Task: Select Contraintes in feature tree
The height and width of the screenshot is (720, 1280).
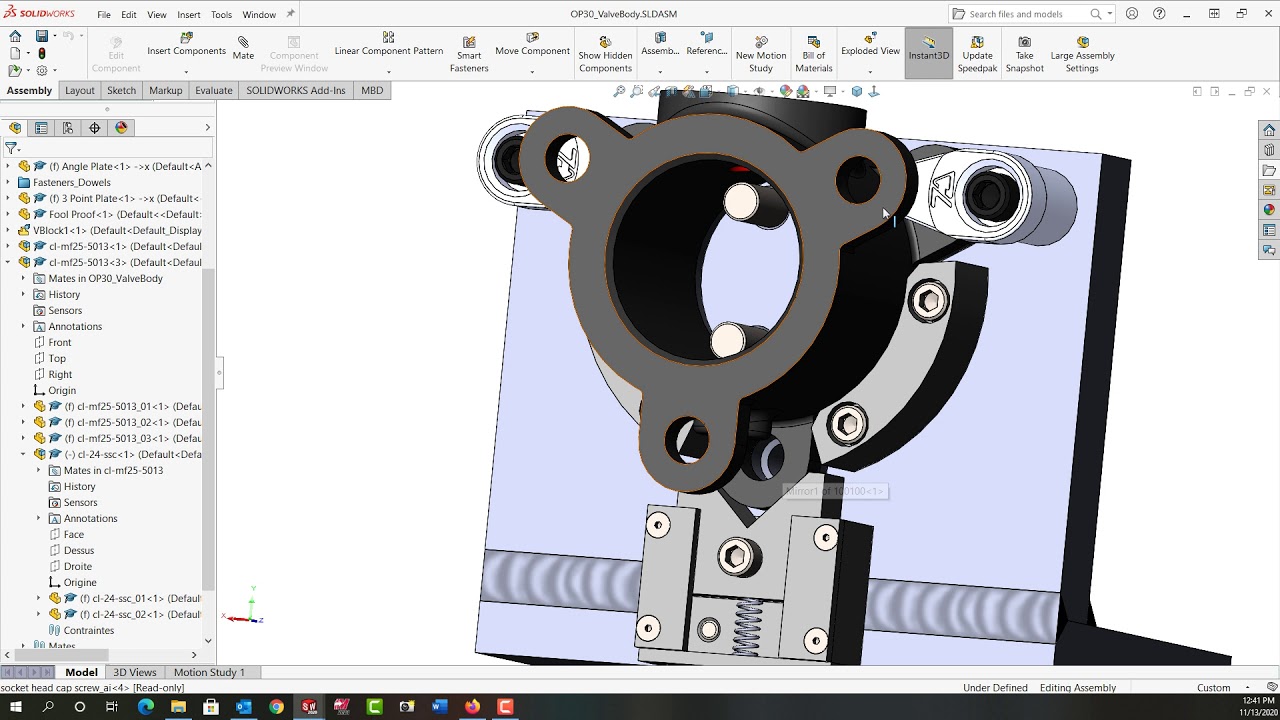Action: [88, 630]
